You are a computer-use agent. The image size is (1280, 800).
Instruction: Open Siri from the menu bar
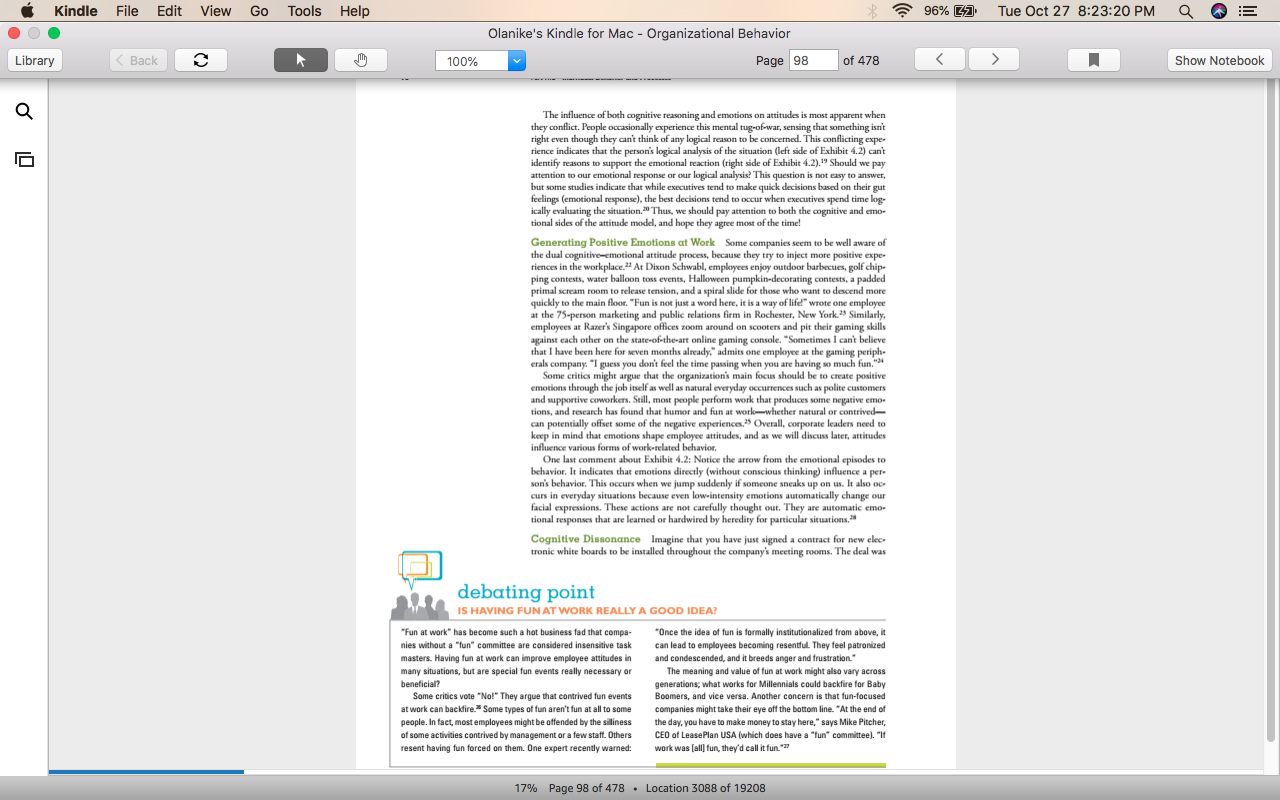click(x=1218, y=11)
